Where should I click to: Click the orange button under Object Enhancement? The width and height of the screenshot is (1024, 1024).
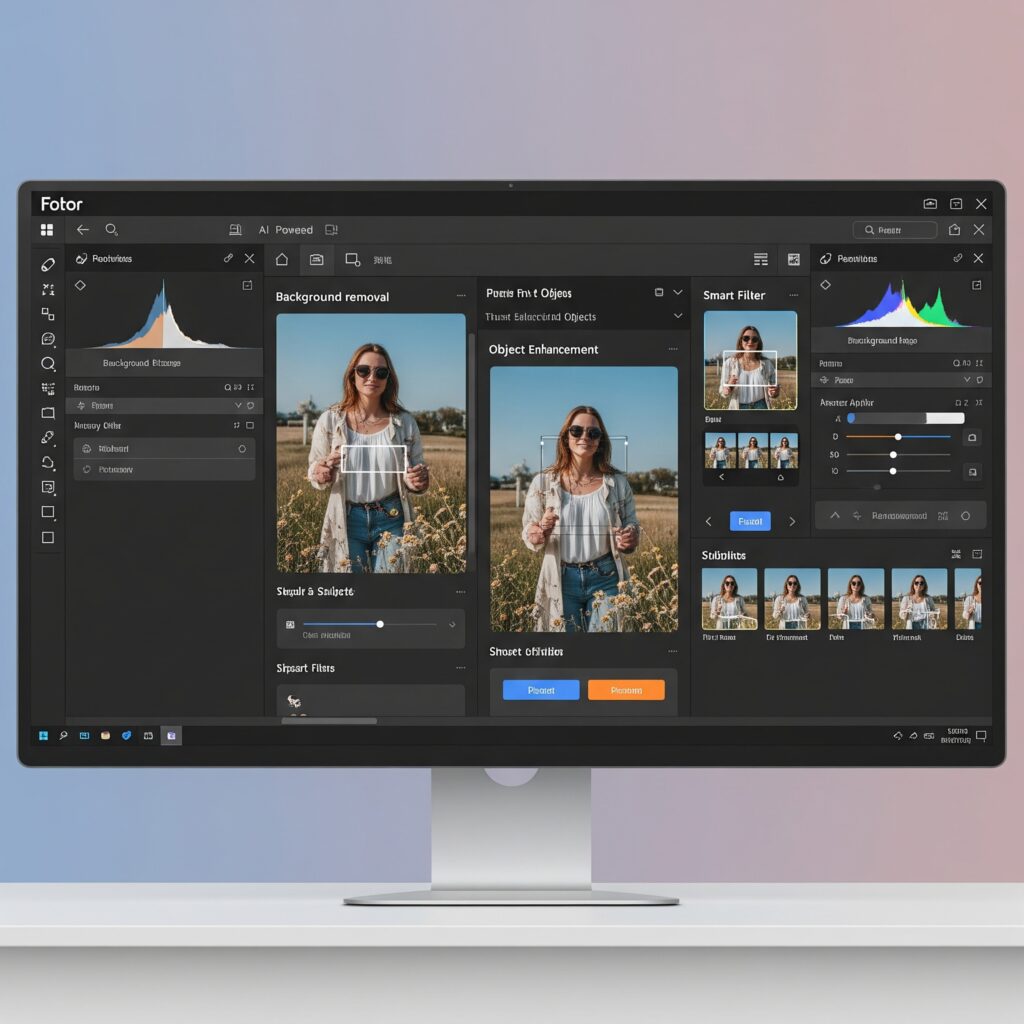(x=626, y=690)
